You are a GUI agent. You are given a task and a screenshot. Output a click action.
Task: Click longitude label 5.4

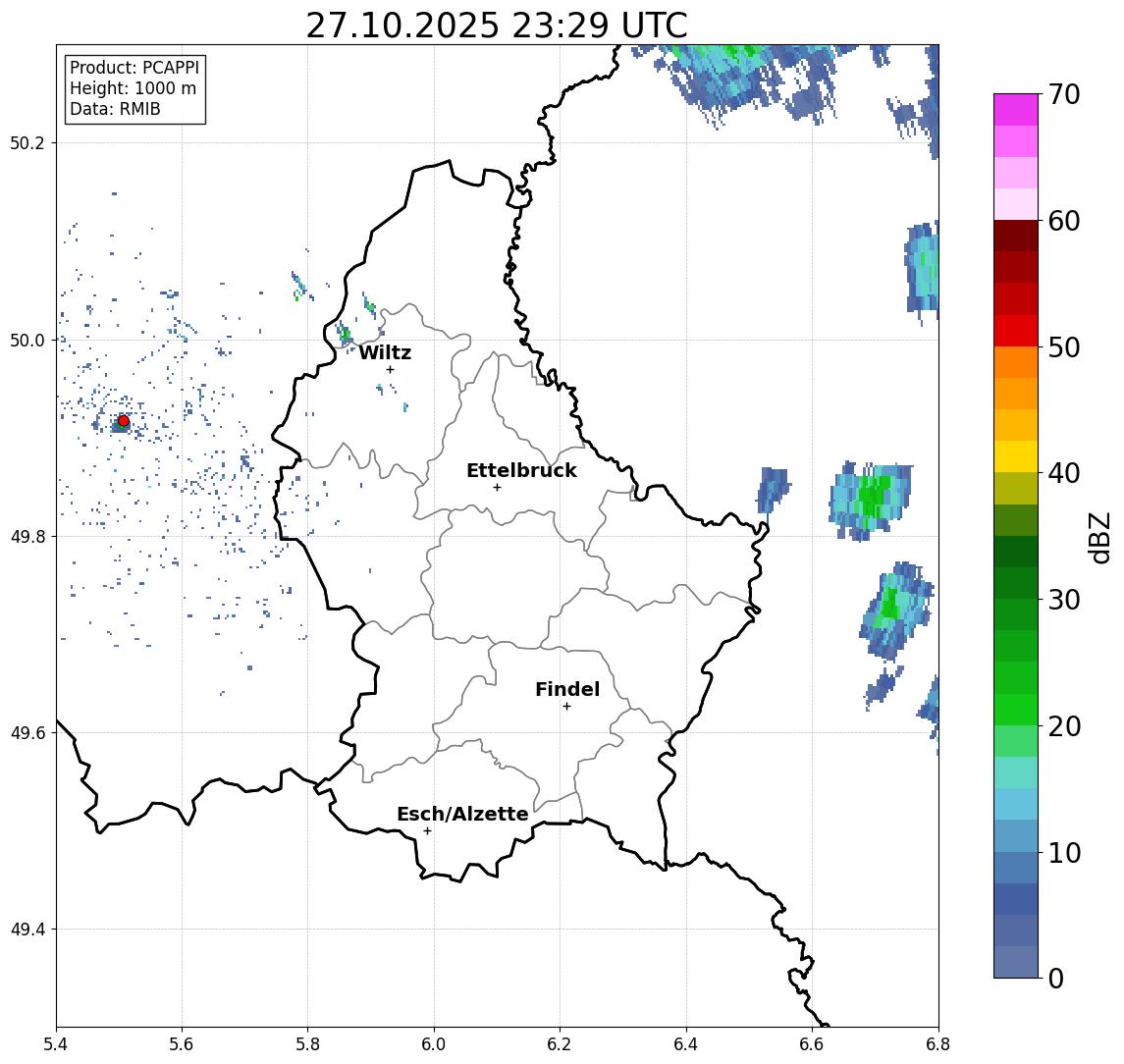point(56,1044)
